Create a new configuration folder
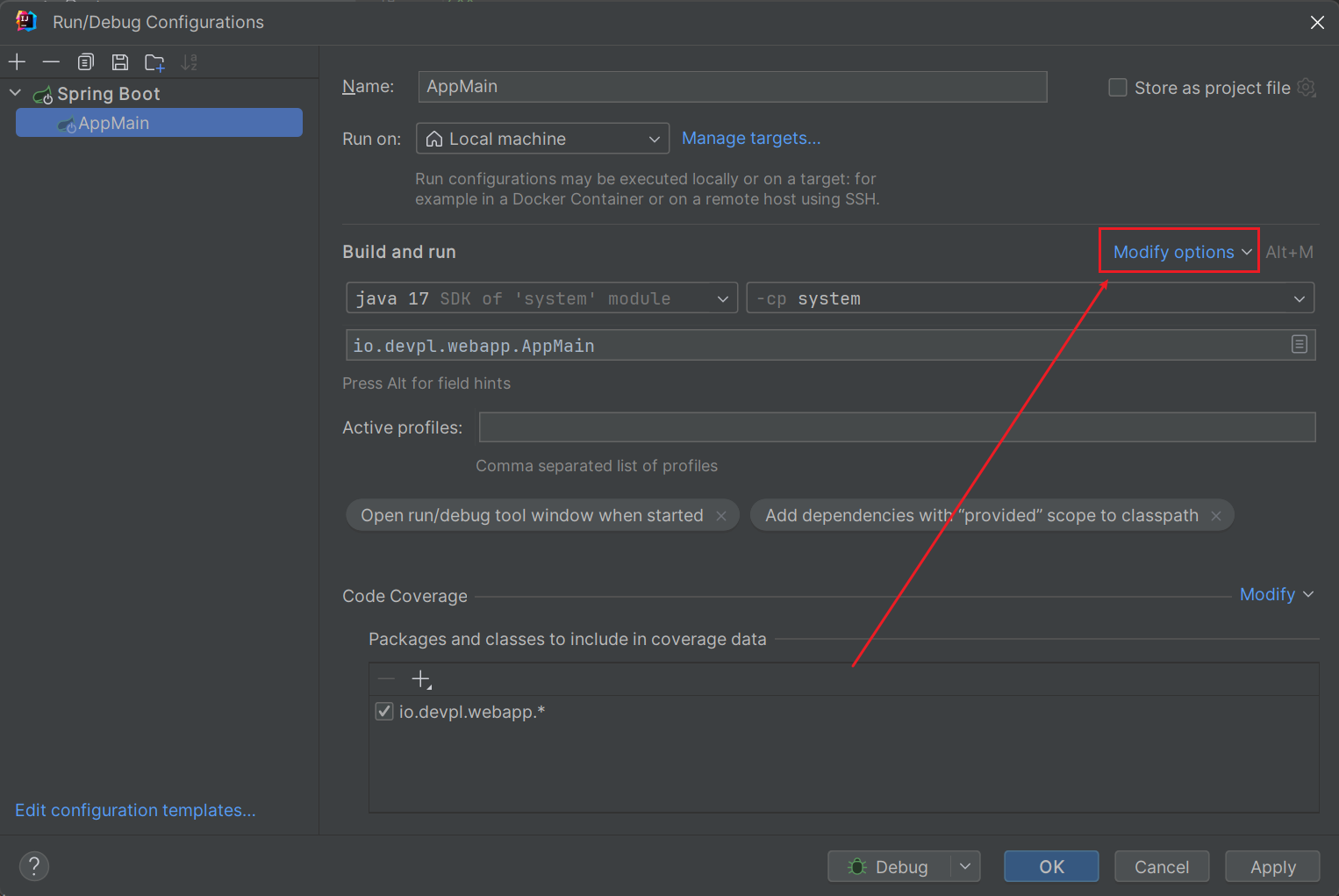The width and height of the screenshot is (1339, 896). click(154, 61)
